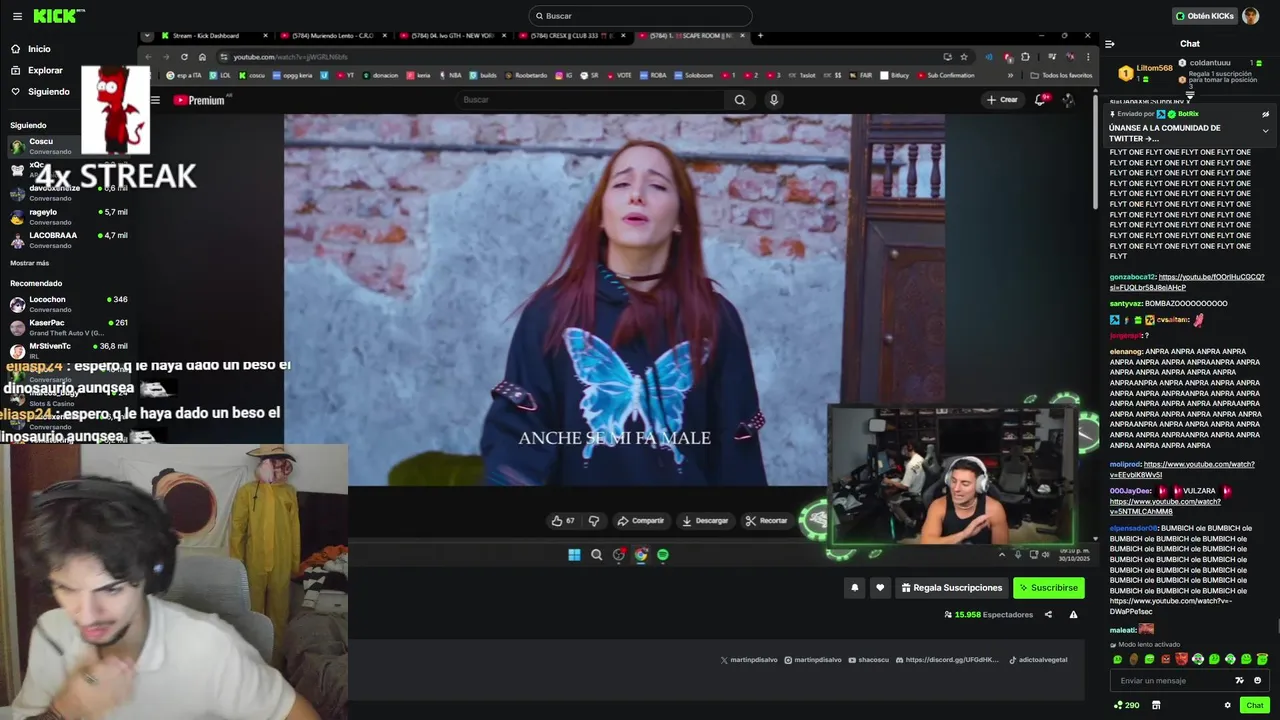
Task: Click the YouTube Premium logo in stream
Action: point(199,100)
